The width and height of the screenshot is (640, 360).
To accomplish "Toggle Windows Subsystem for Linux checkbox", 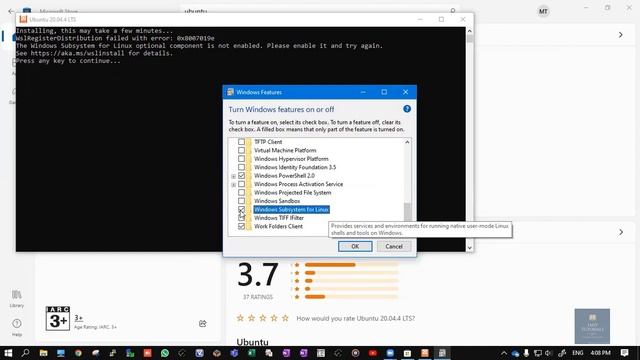I will click(241, 209).
